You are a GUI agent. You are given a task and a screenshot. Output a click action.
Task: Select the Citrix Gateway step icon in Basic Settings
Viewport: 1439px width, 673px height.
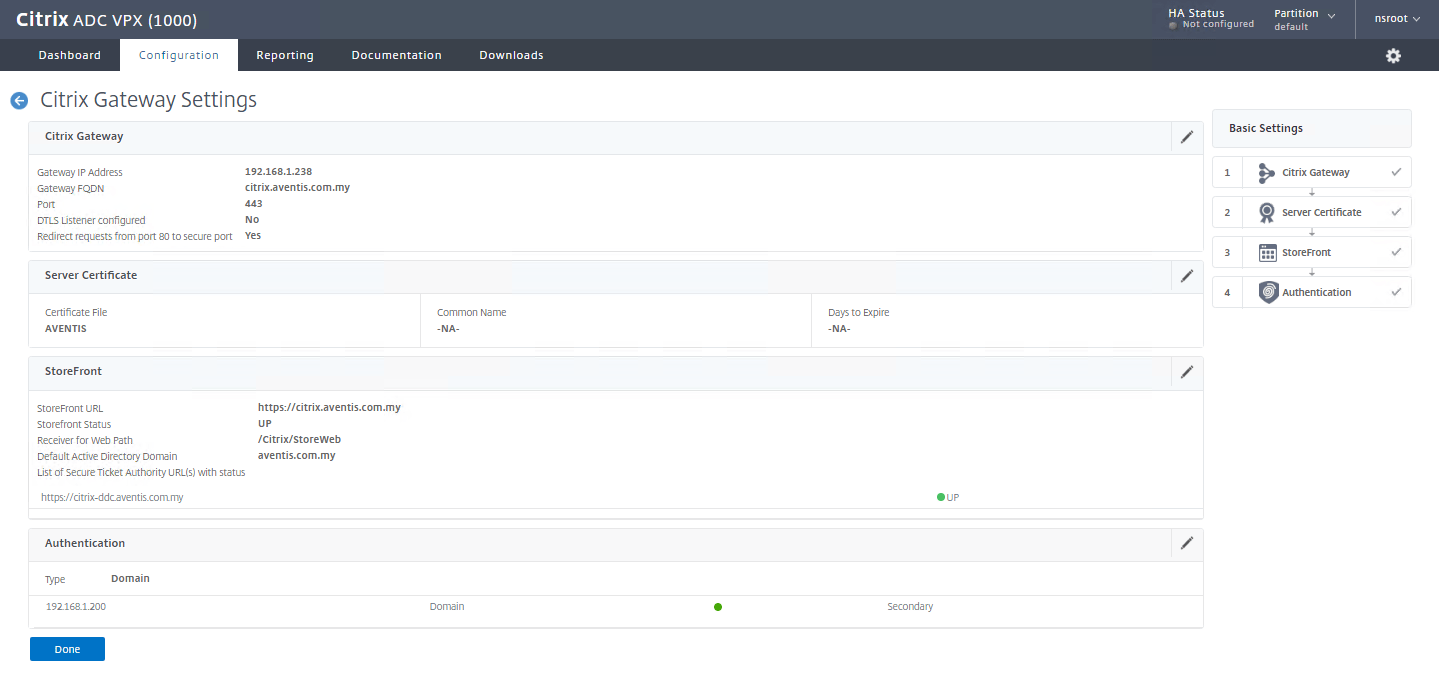(x=1268, y=172)
